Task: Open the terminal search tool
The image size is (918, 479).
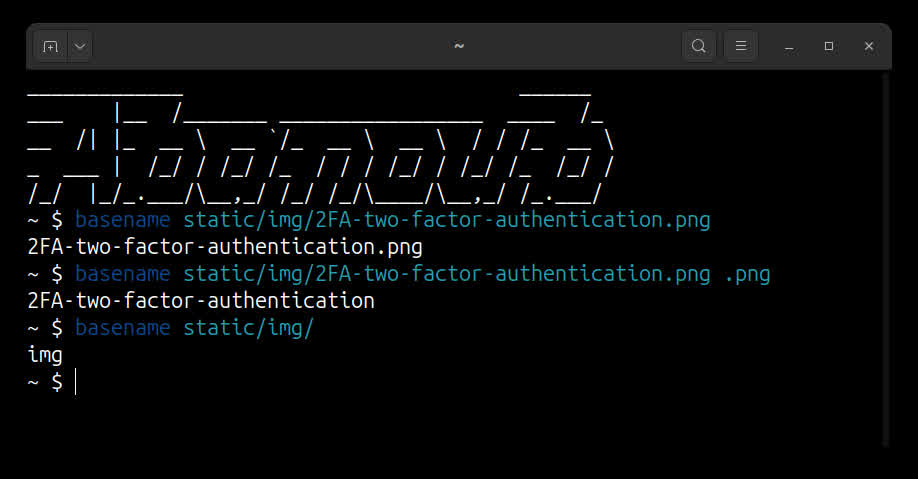Action: tap(699, 46)
